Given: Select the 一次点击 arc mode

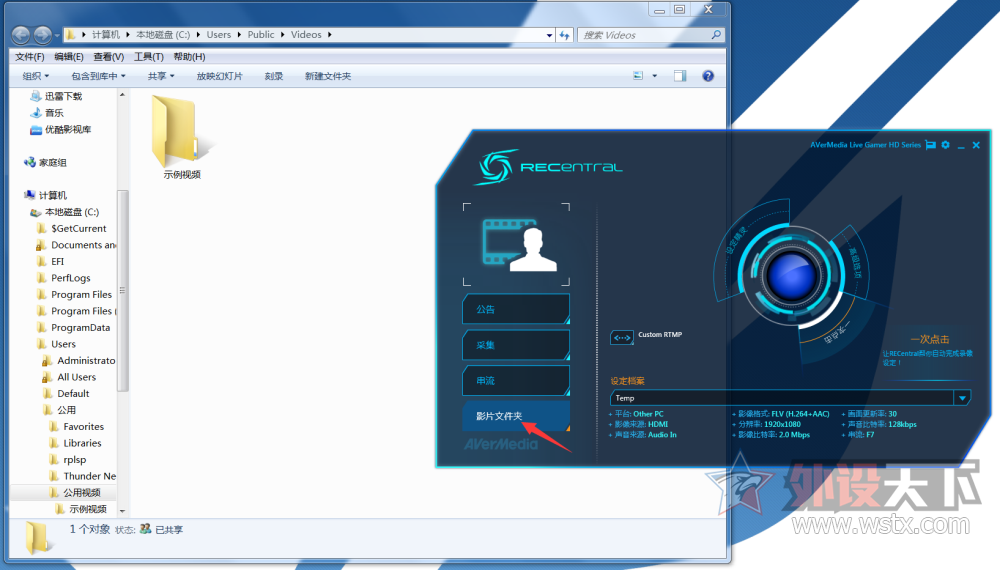Looking at the screenshot, I should coord(835,332).
